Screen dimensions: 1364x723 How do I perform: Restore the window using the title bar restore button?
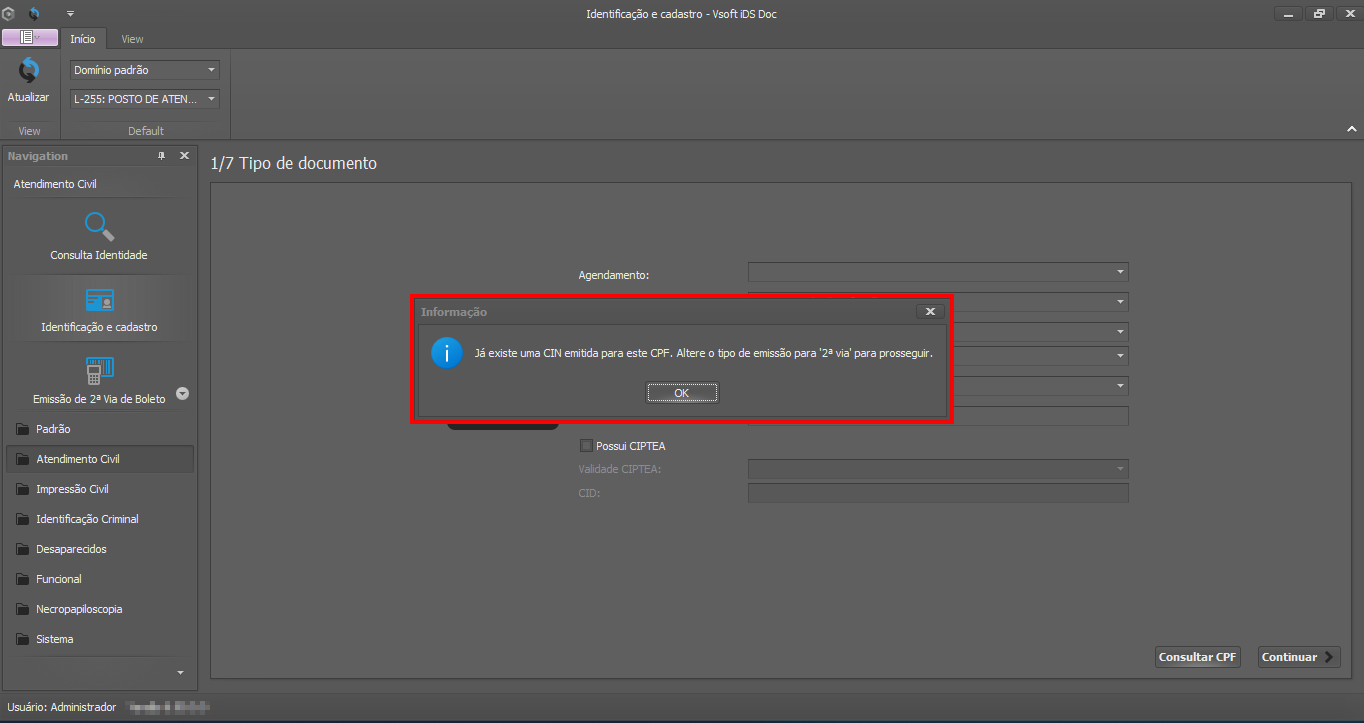click(1320, 13)
